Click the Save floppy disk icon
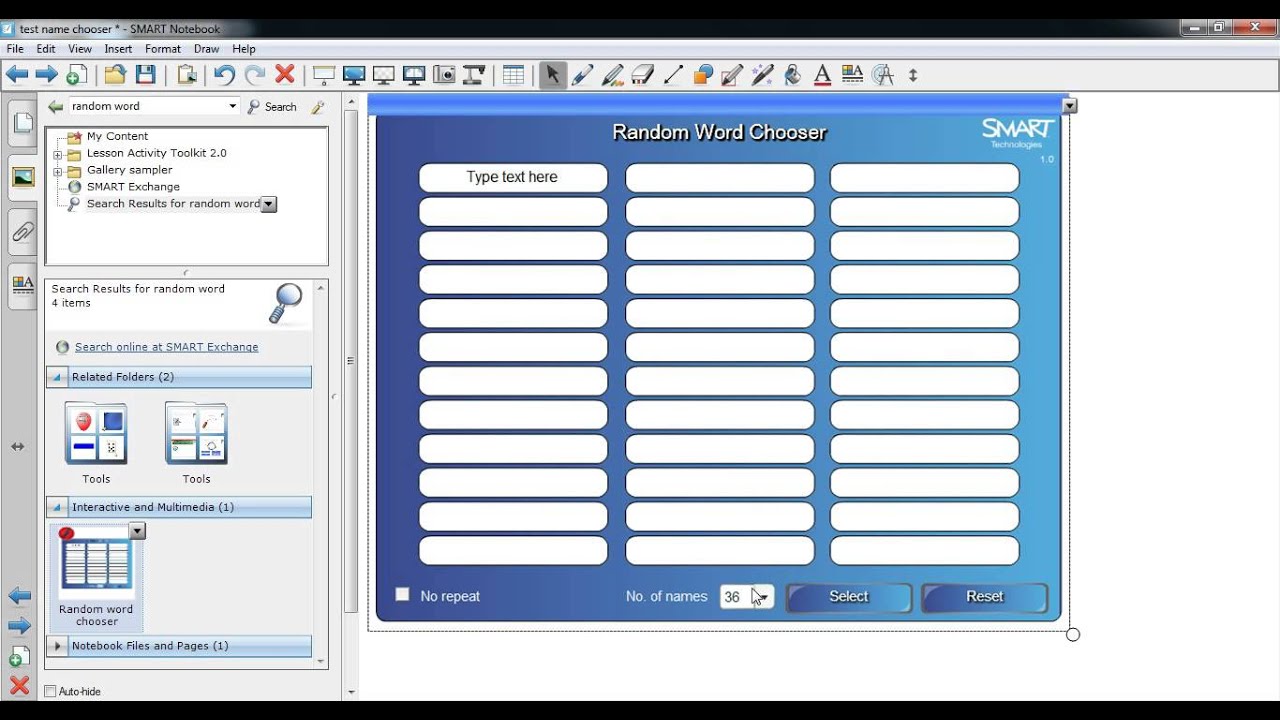1280x720 pixels. pos(146,75)
